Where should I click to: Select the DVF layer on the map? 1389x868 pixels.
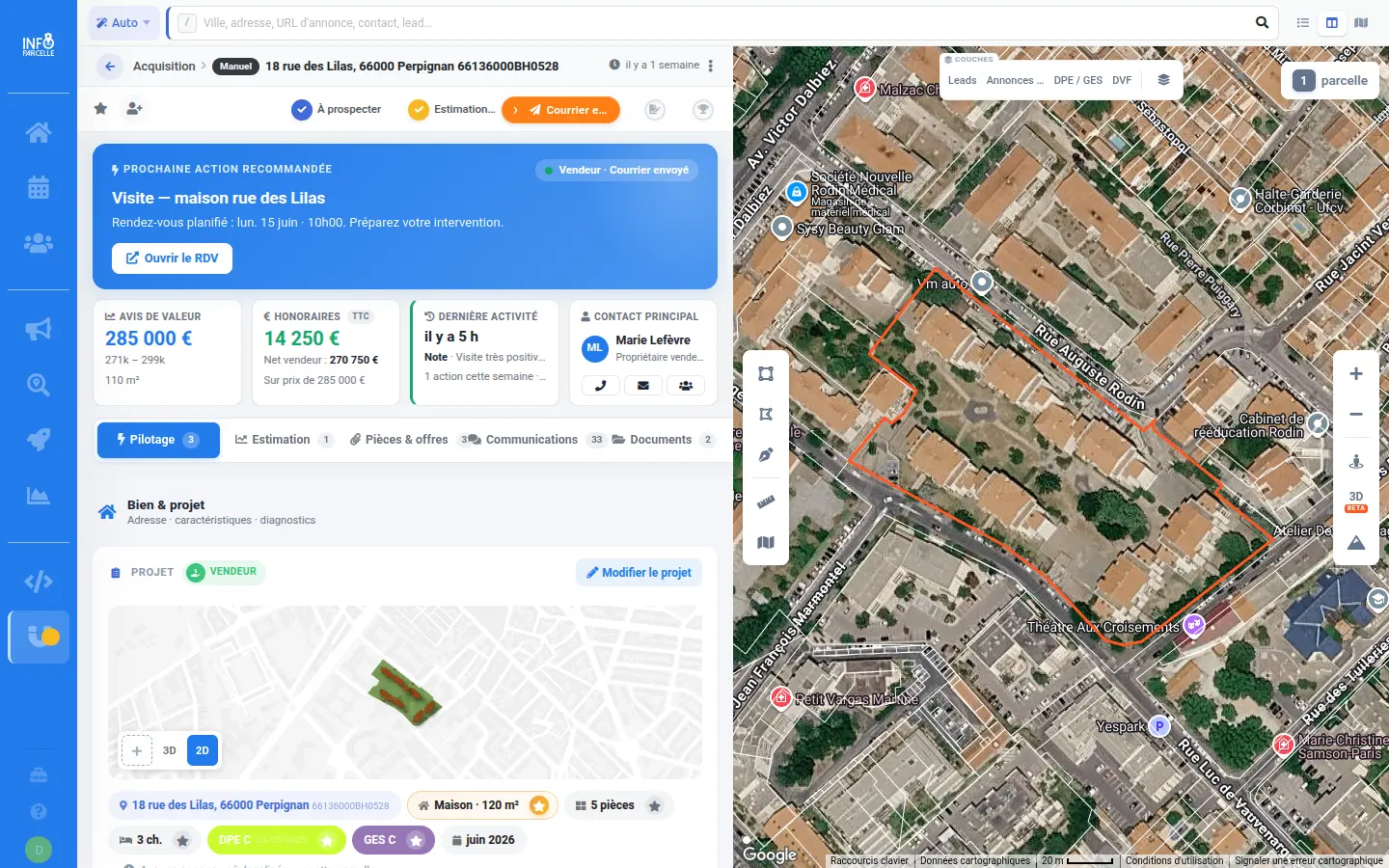pyautogui.click(x=1122, y=80)
